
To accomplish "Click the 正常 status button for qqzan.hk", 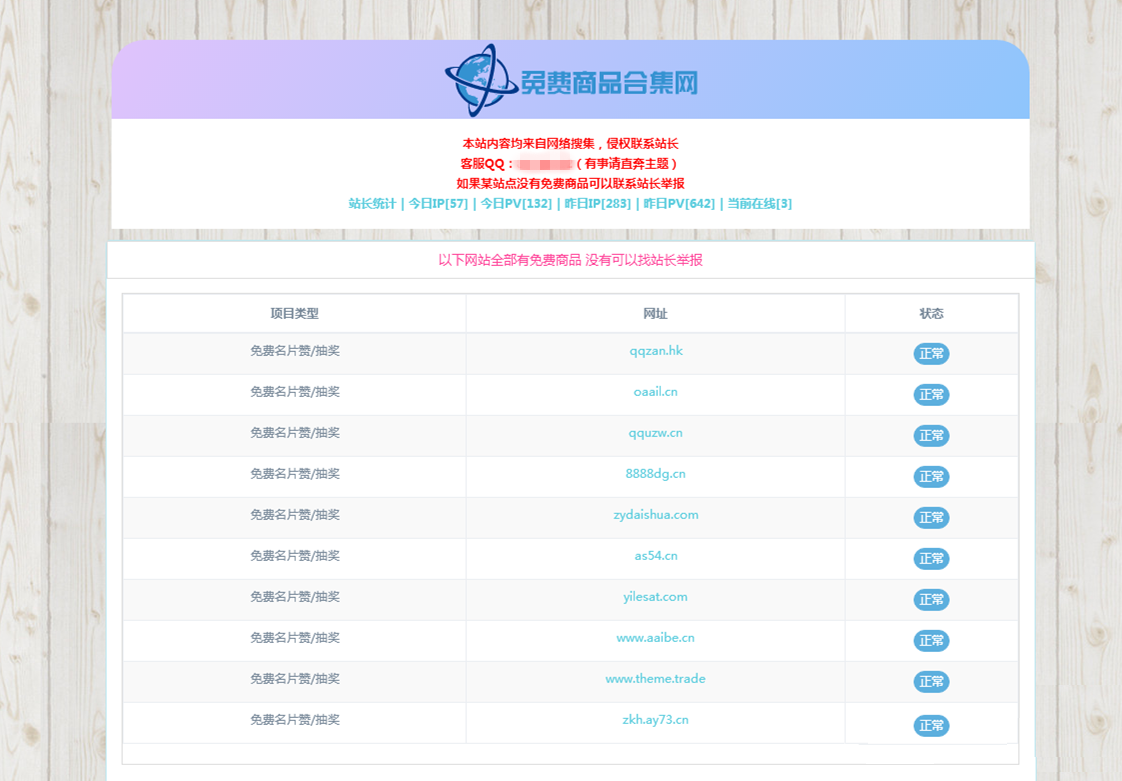I will point(930,353).
